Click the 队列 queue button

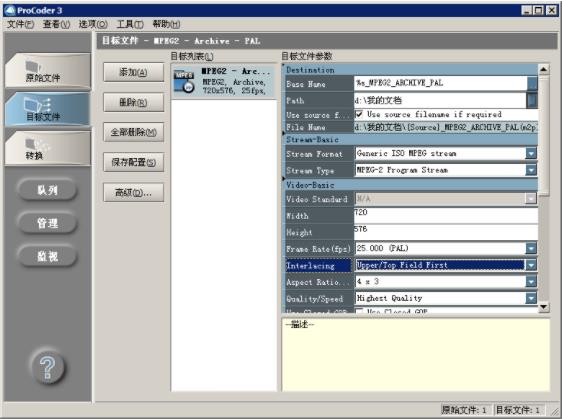47,190
